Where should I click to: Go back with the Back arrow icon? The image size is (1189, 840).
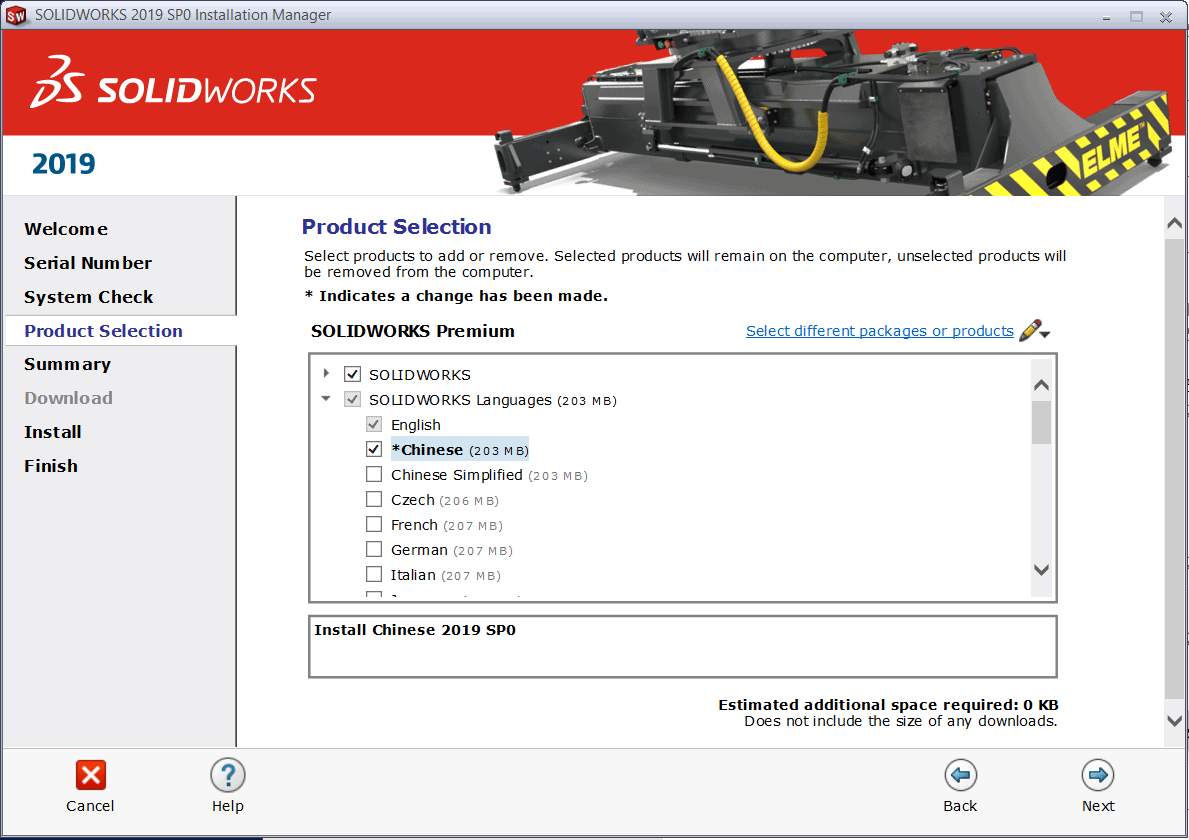960,775
